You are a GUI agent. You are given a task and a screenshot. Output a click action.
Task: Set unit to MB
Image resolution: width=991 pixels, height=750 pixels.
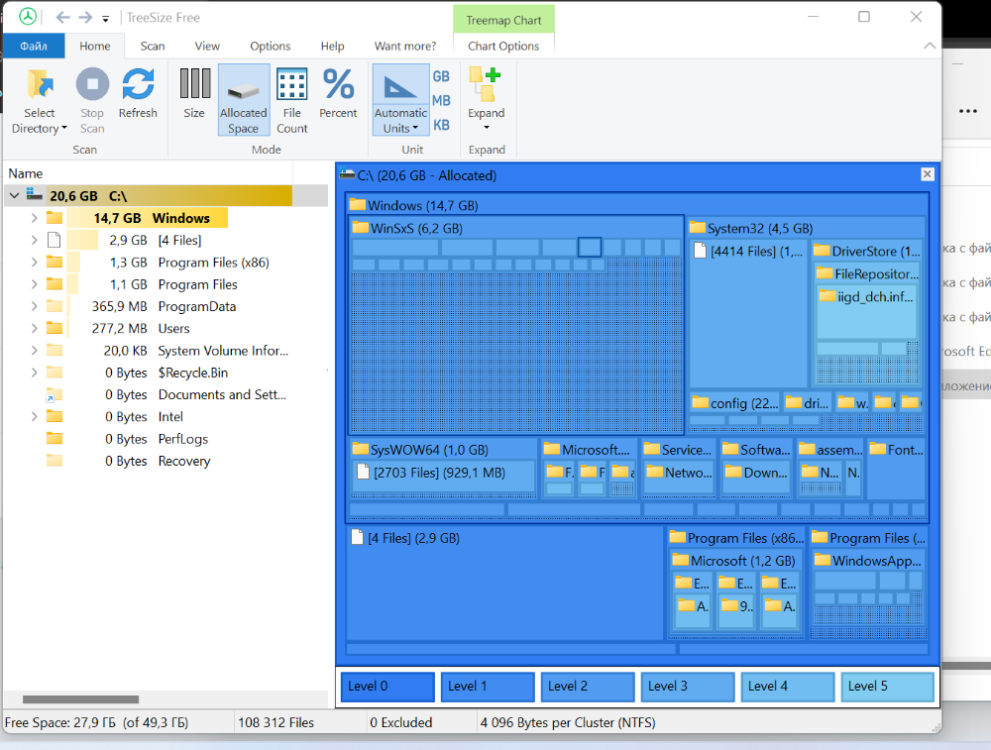[441, 100]
